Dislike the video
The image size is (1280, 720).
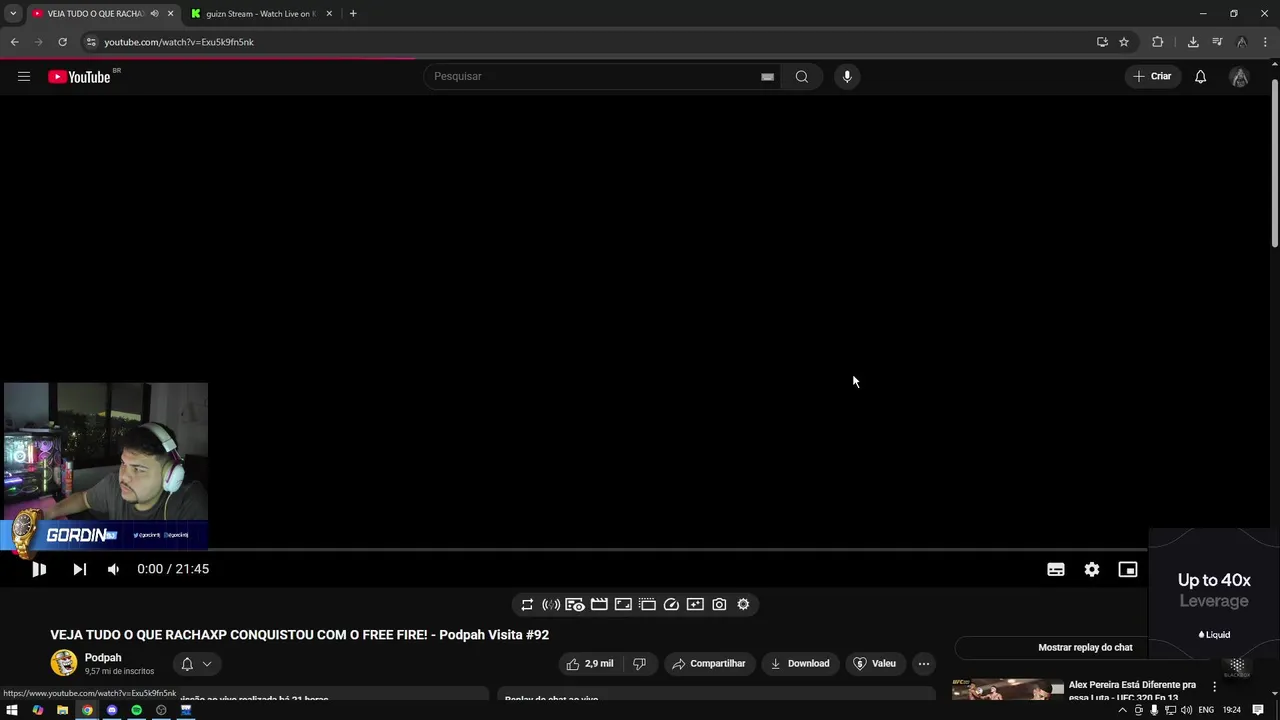[639, 663]
